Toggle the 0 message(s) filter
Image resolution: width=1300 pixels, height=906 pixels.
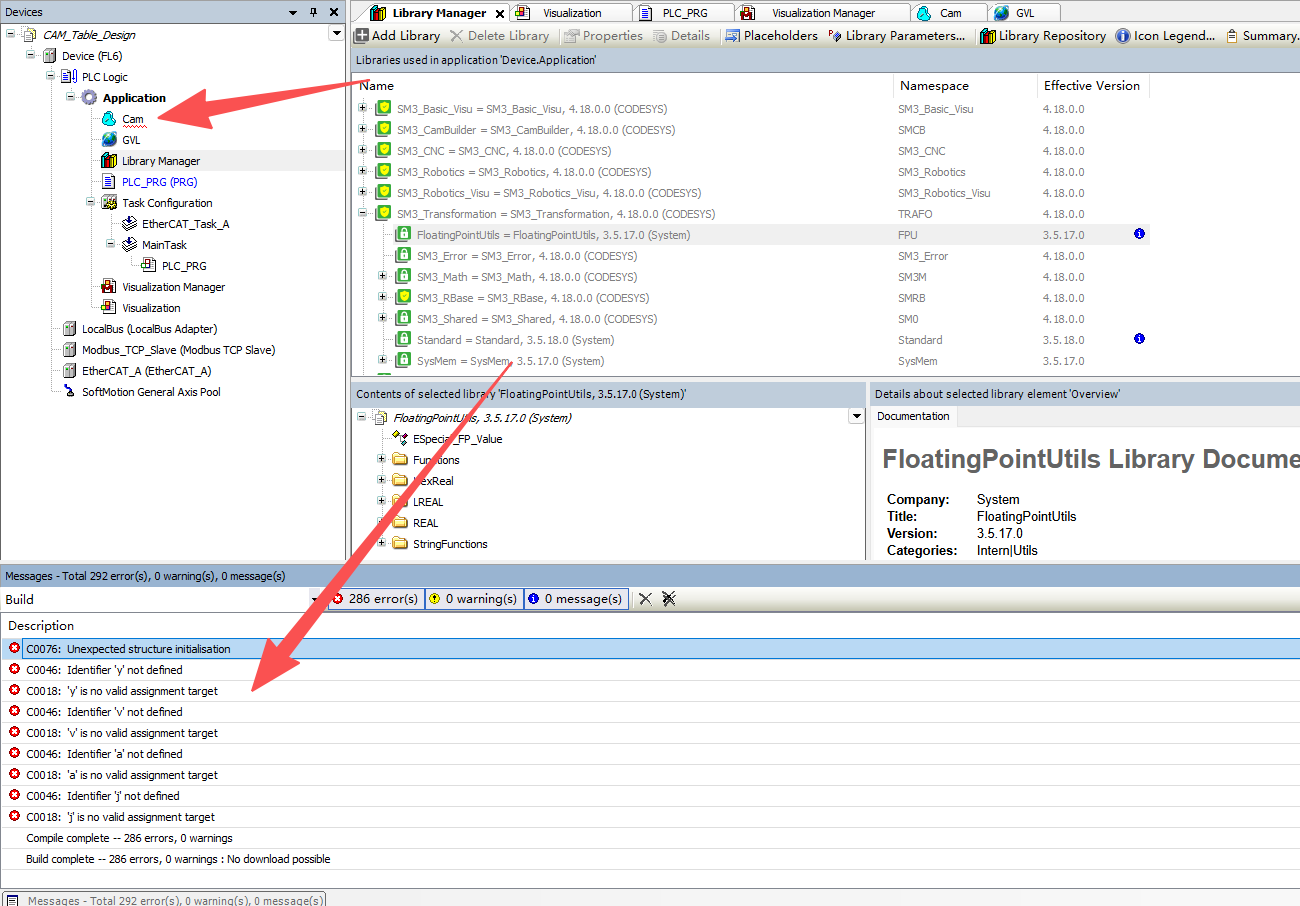pyautogui.click(x=576, y=599)
